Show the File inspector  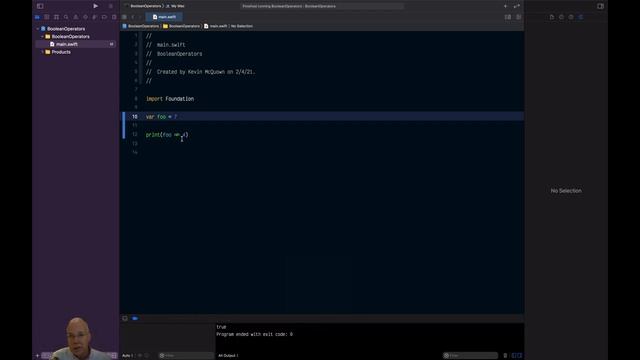coord(552,17)
